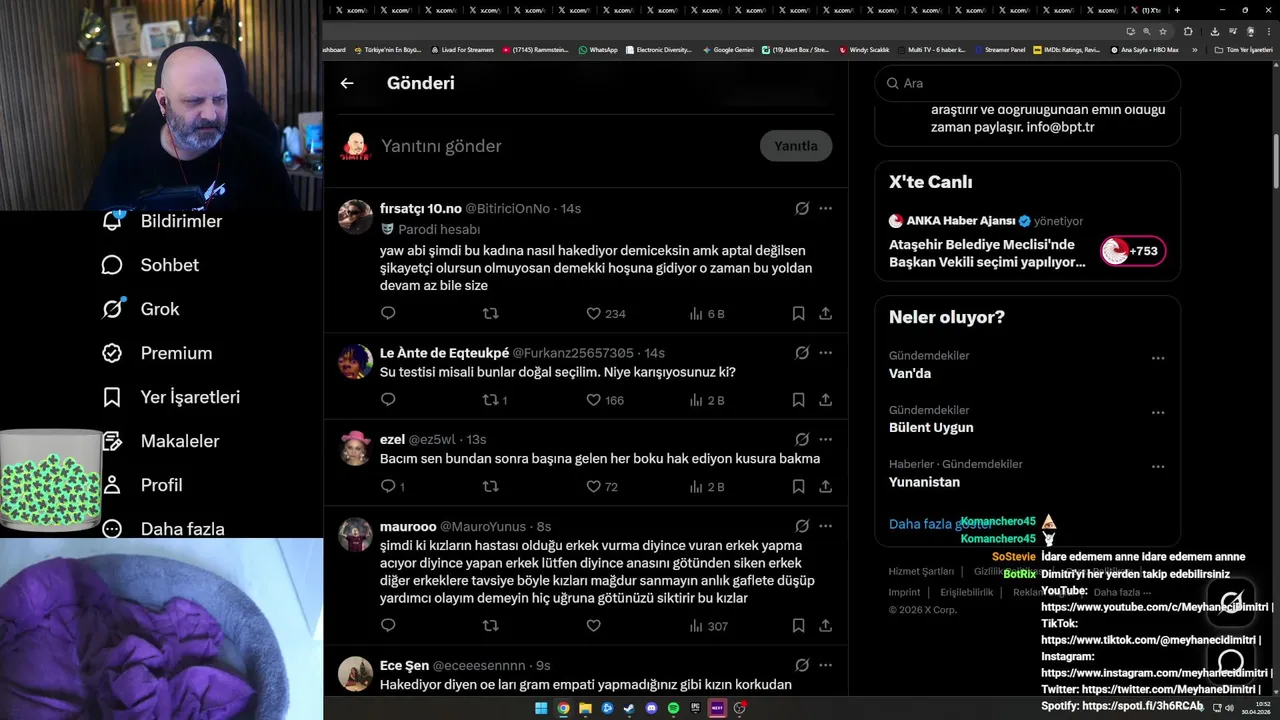Reply to fırsatçı 10.no's post

coord(388,313)
